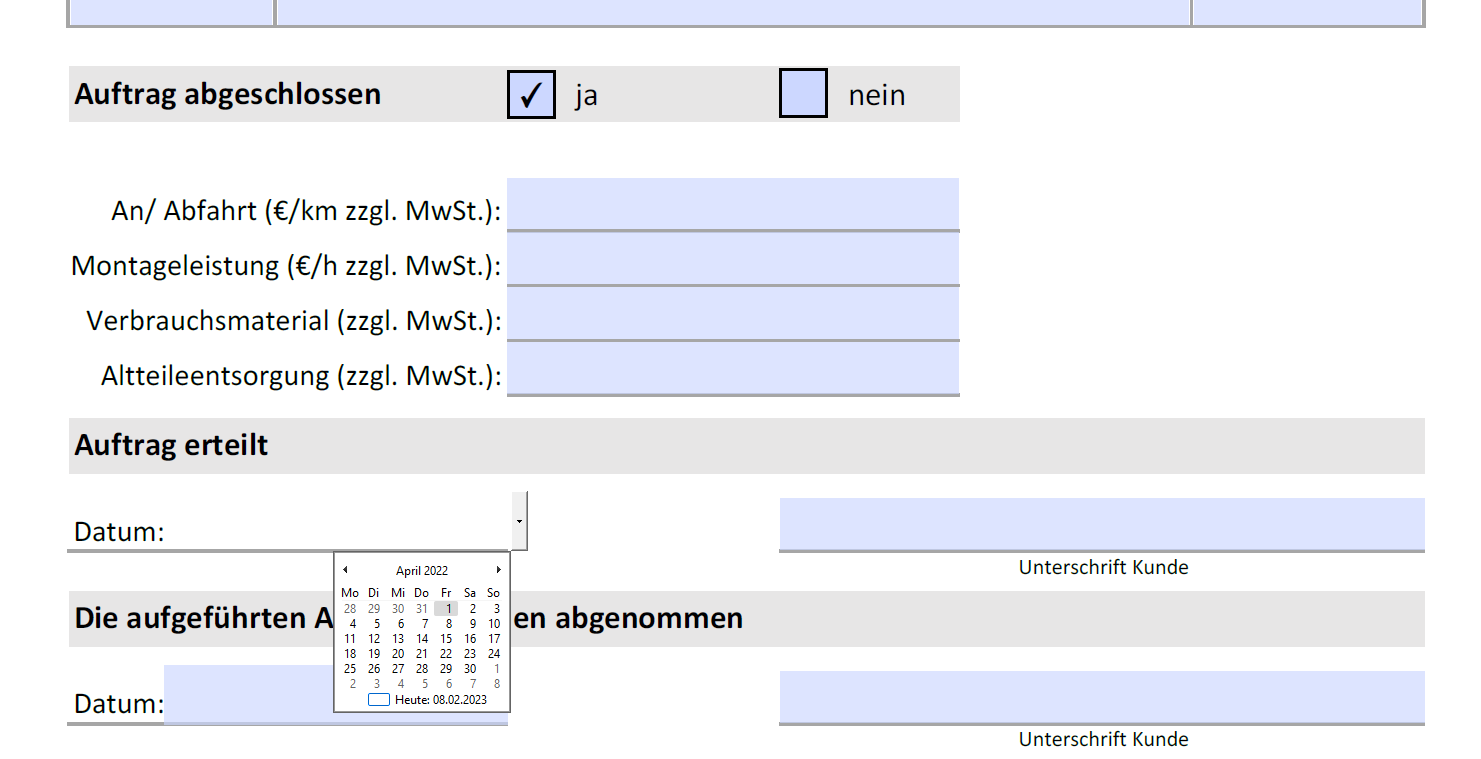The height and width of the screenshot is (759, 1481).
Task: Go to next month in calendar
Action: point(498,570)
